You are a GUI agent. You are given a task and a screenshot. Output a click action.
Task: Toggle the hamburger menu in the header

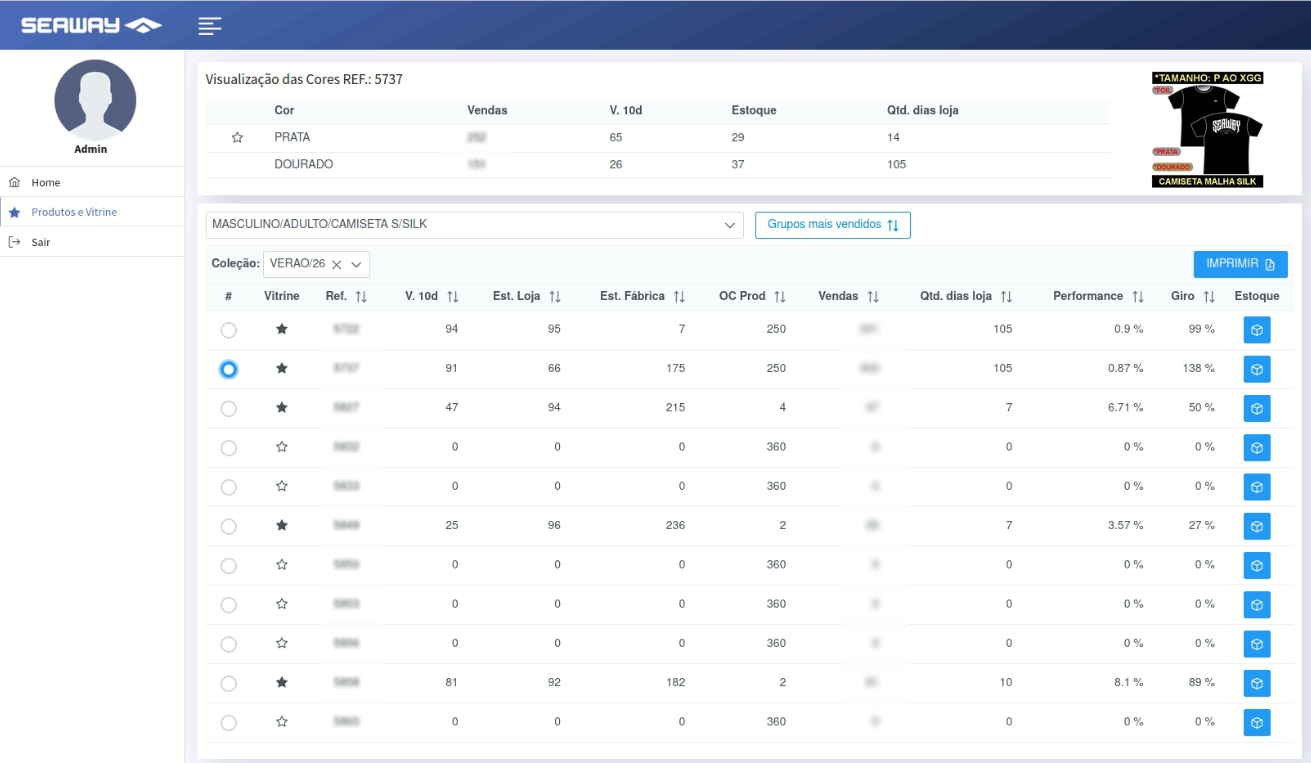[x=210, y=26]
